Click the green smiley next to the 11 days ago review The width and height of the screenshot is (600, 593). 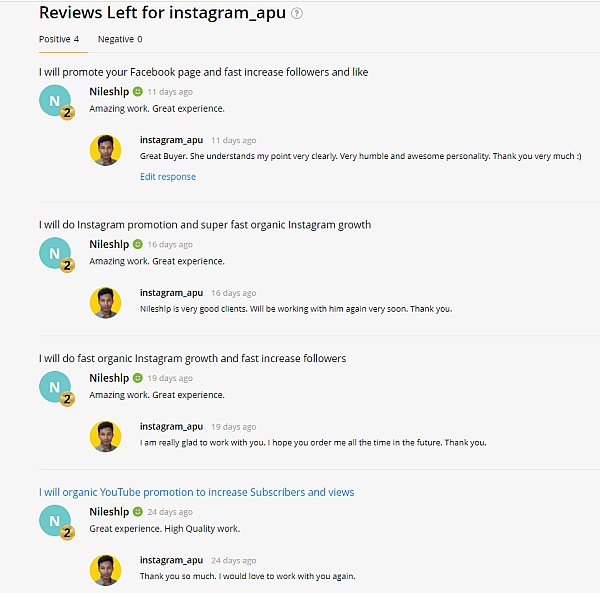click(x=137, y=92)
